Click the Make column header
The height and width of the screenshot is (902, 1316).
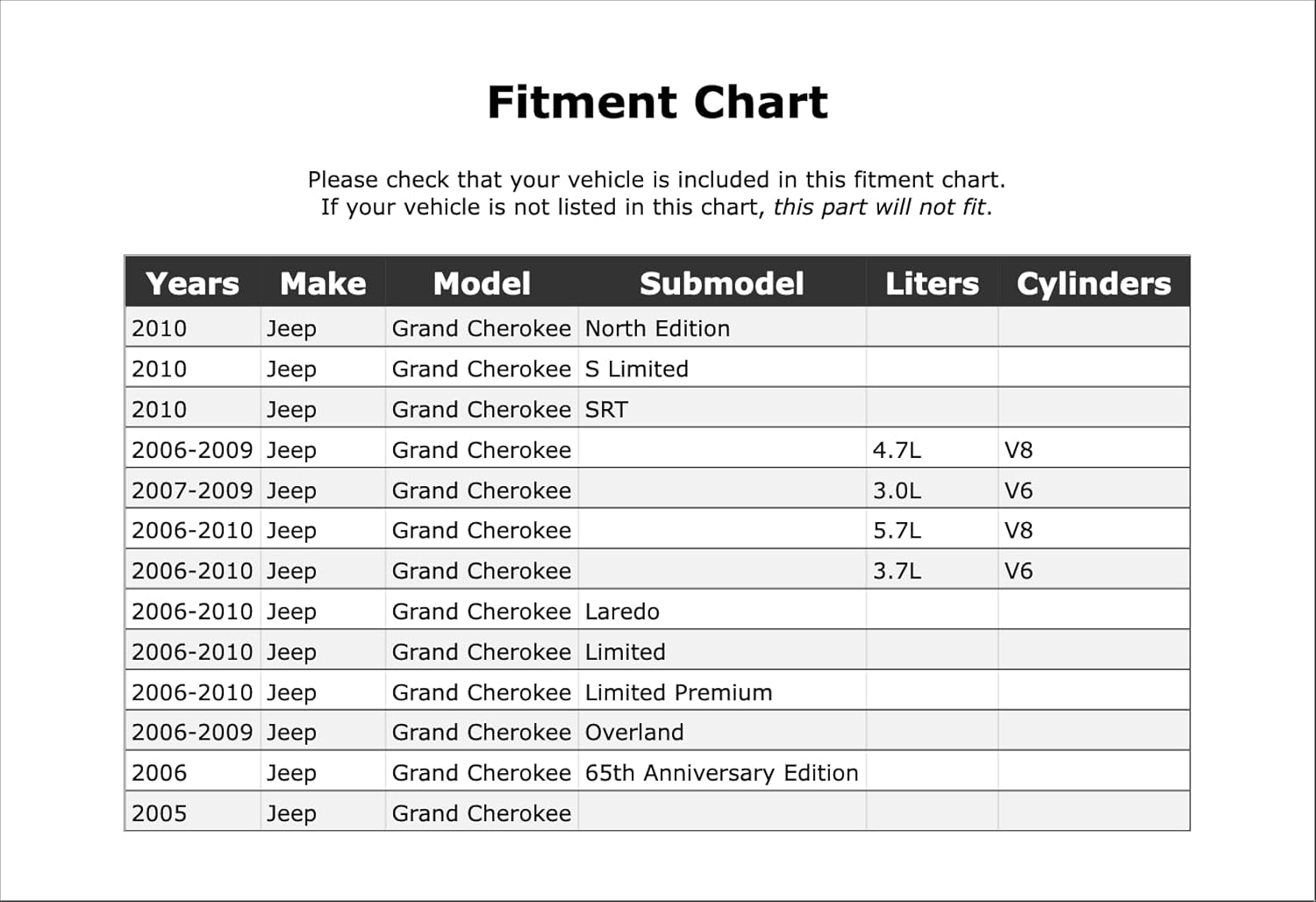323,283
